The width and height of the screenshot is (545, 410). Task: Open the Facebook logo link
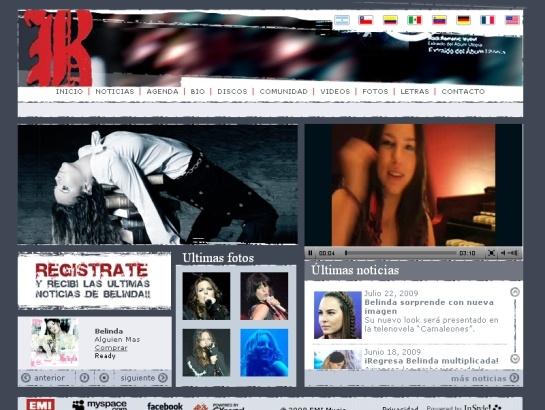(x=165, y=406)
